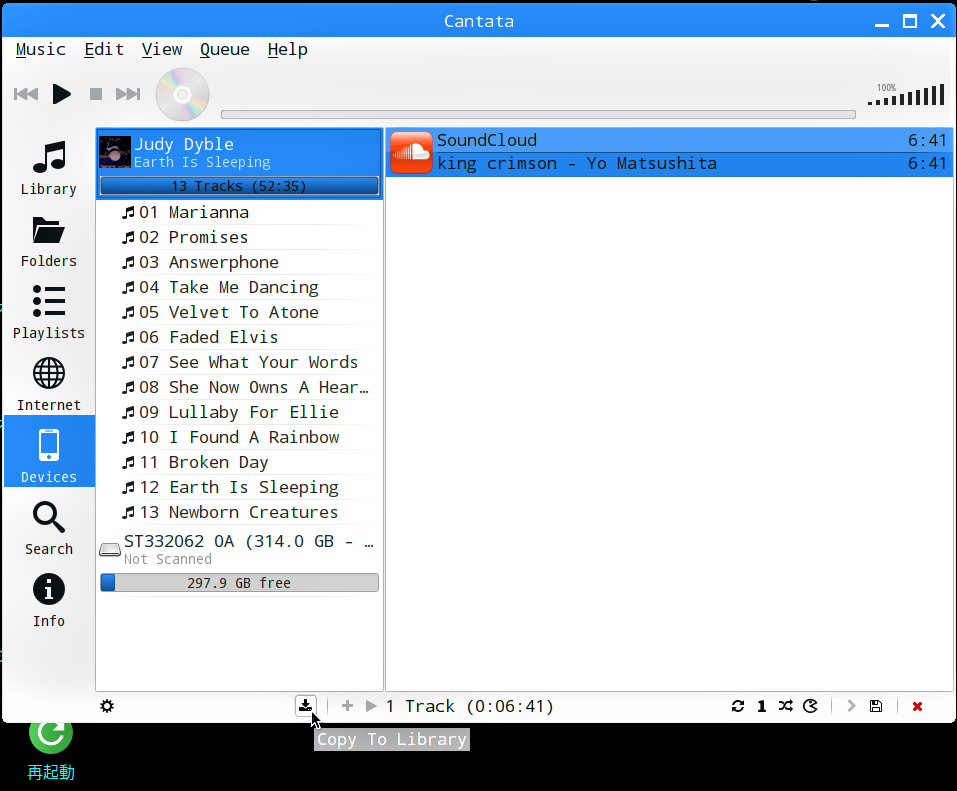Open the Music menu
Screen dimensions: 957x791
(40, 49)
